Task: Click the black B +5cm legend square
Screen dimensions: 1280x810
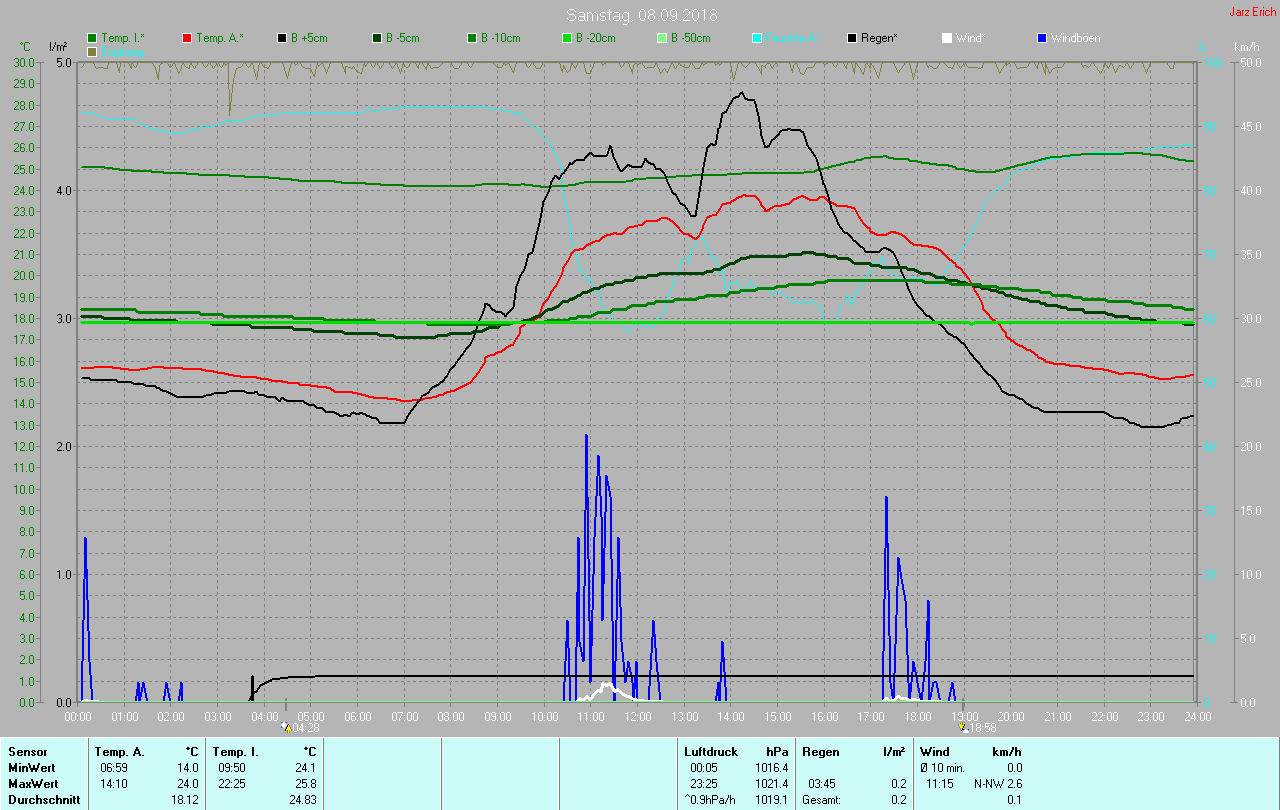Action: (283, 38)
